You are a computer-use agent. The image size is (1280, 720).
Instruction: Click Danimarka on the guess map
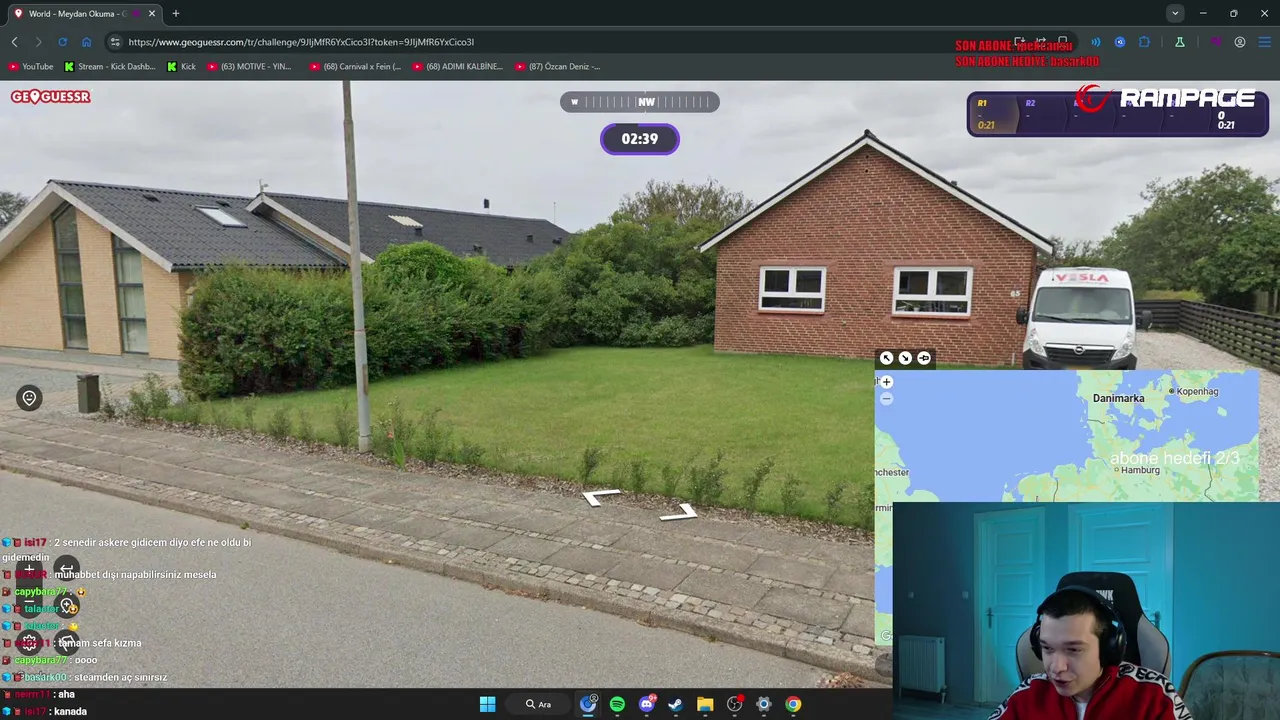[1118, 398]
